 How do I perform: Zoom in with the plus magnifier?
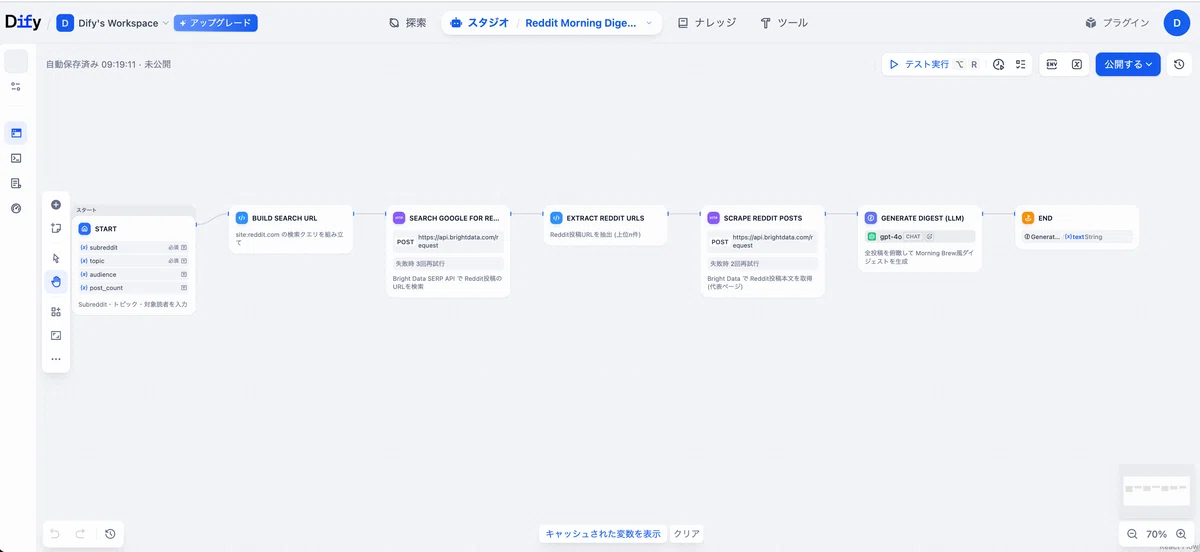pos(1181,534)
